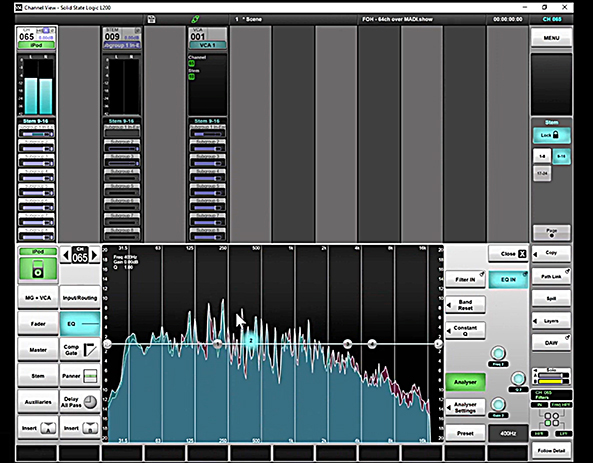Click the green Channel 65 member badge in VCA strip
Image resolution: width=593 pixels, height=463 pixels.
coord(192,63)
